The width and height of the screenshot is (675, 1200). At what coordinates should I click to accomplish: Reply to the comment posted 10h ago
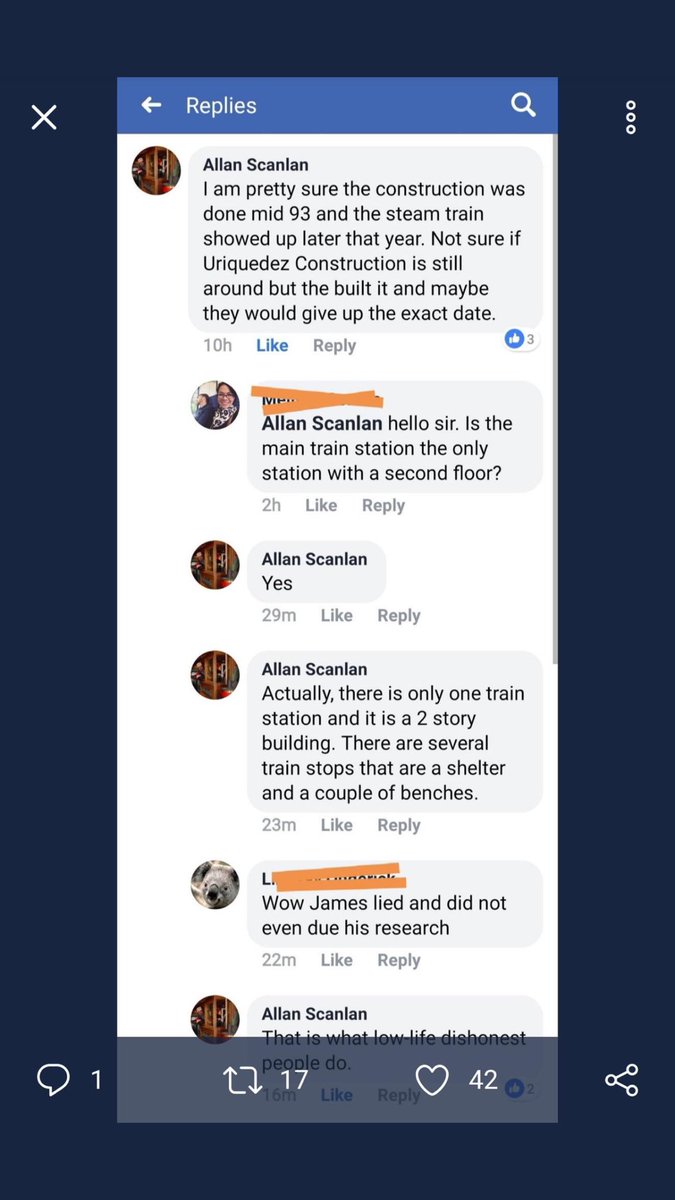point(334,345)
